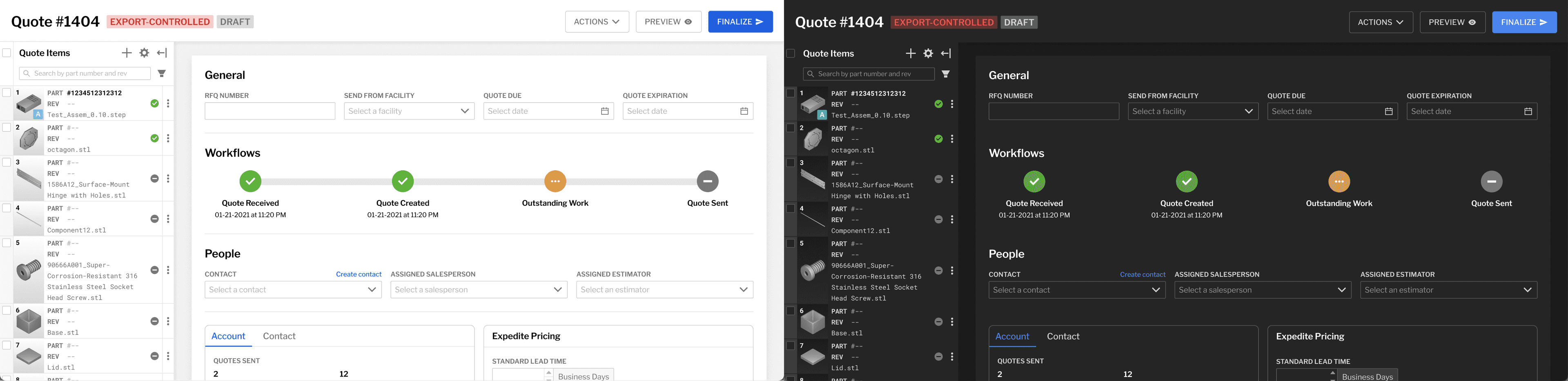
Task: Click the plus icon in light-theme Quote Items
Action: [x=127, y=53]
